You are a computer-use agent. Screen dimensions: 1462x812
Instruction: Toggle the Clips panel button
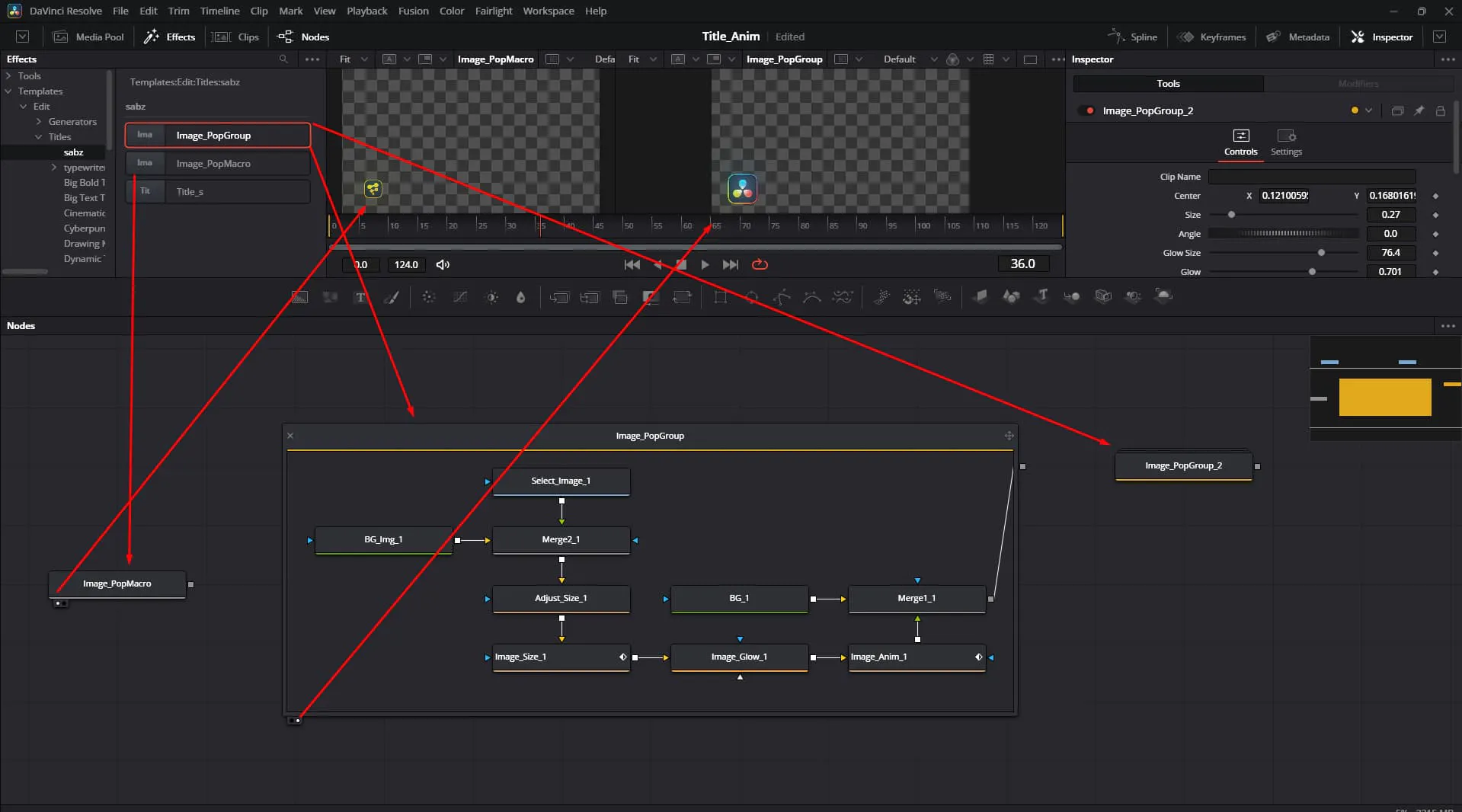point(235,37)
